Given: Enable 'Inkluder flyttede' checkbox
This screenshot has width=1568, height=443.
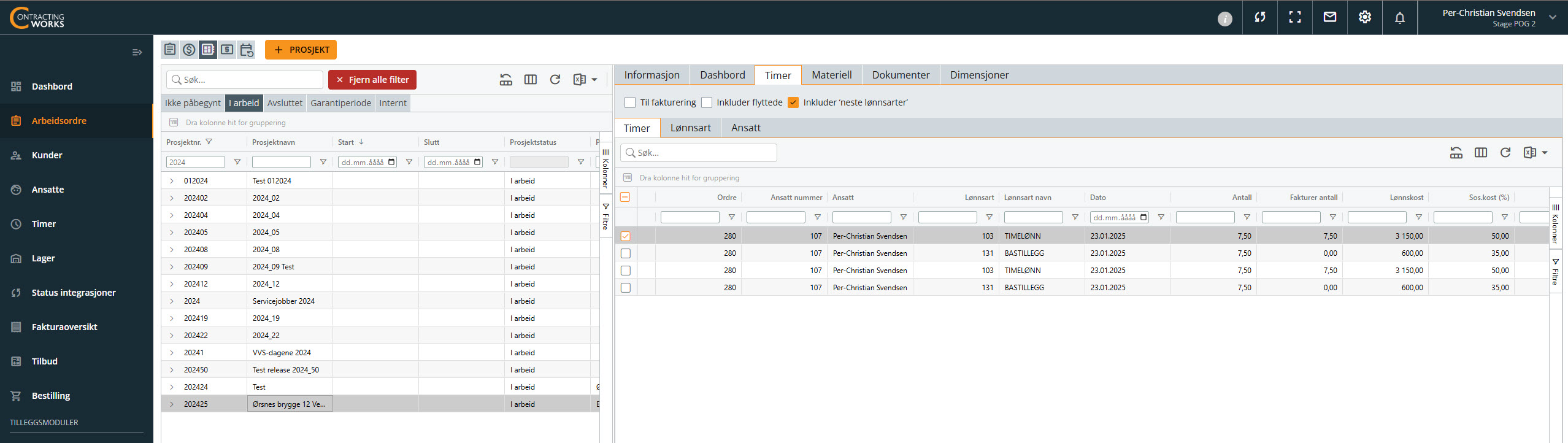Looking at the screenshot, I should (707, 102).
